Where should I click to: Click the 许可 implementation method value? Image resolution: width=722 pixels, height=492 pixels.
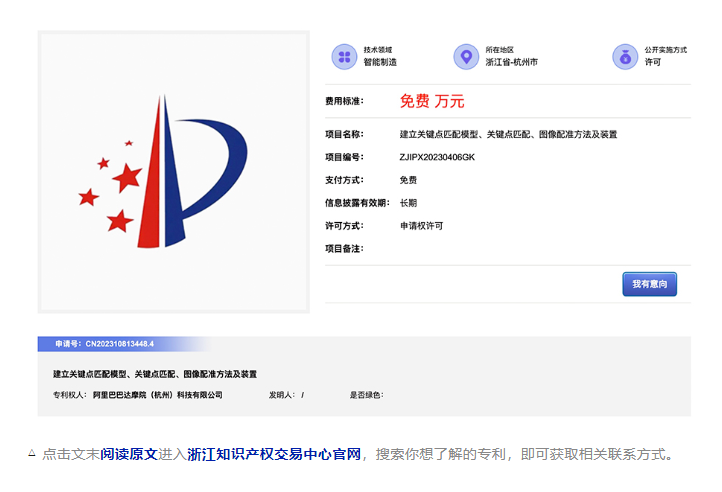point(652,62)
